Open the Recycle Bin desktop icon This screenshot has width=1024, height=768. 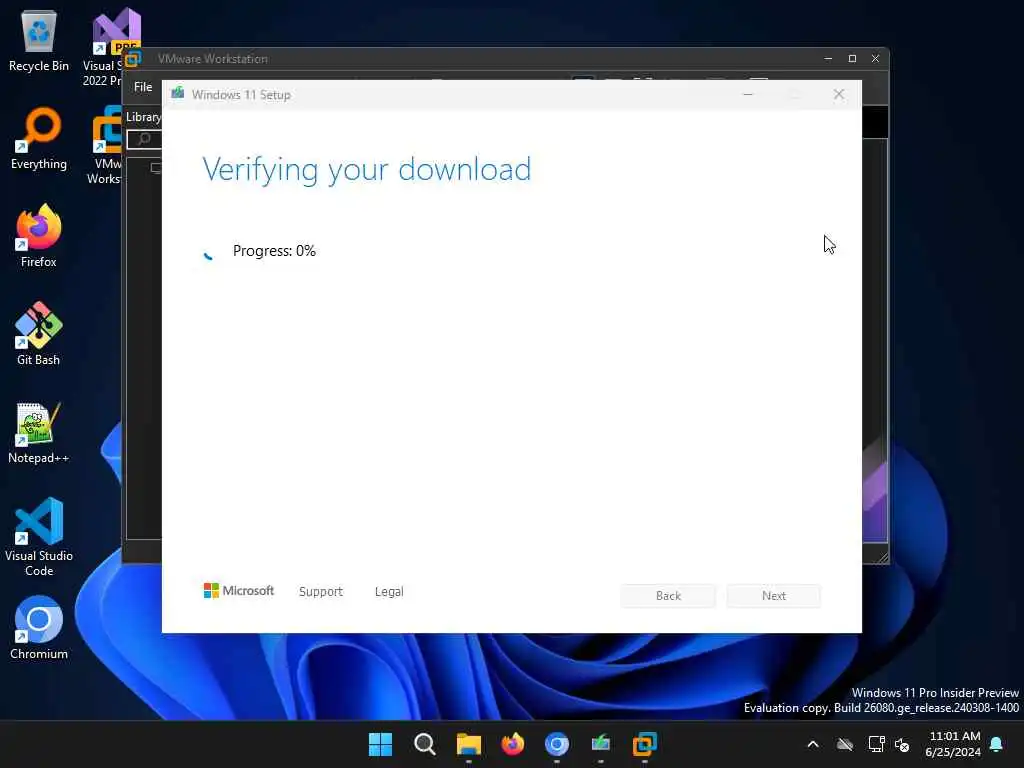pyautogui.click(x=39, y=40)
